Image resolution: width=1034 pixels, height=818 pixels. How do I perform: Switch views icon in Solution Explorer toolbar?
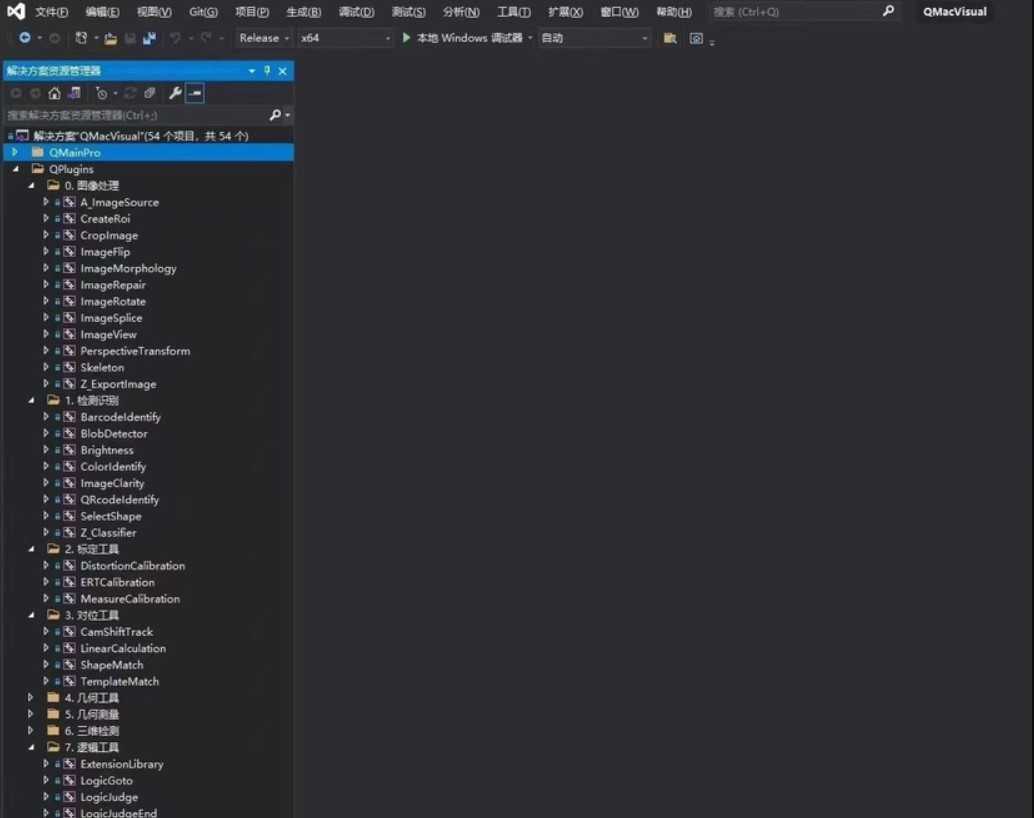coord(74,94)
